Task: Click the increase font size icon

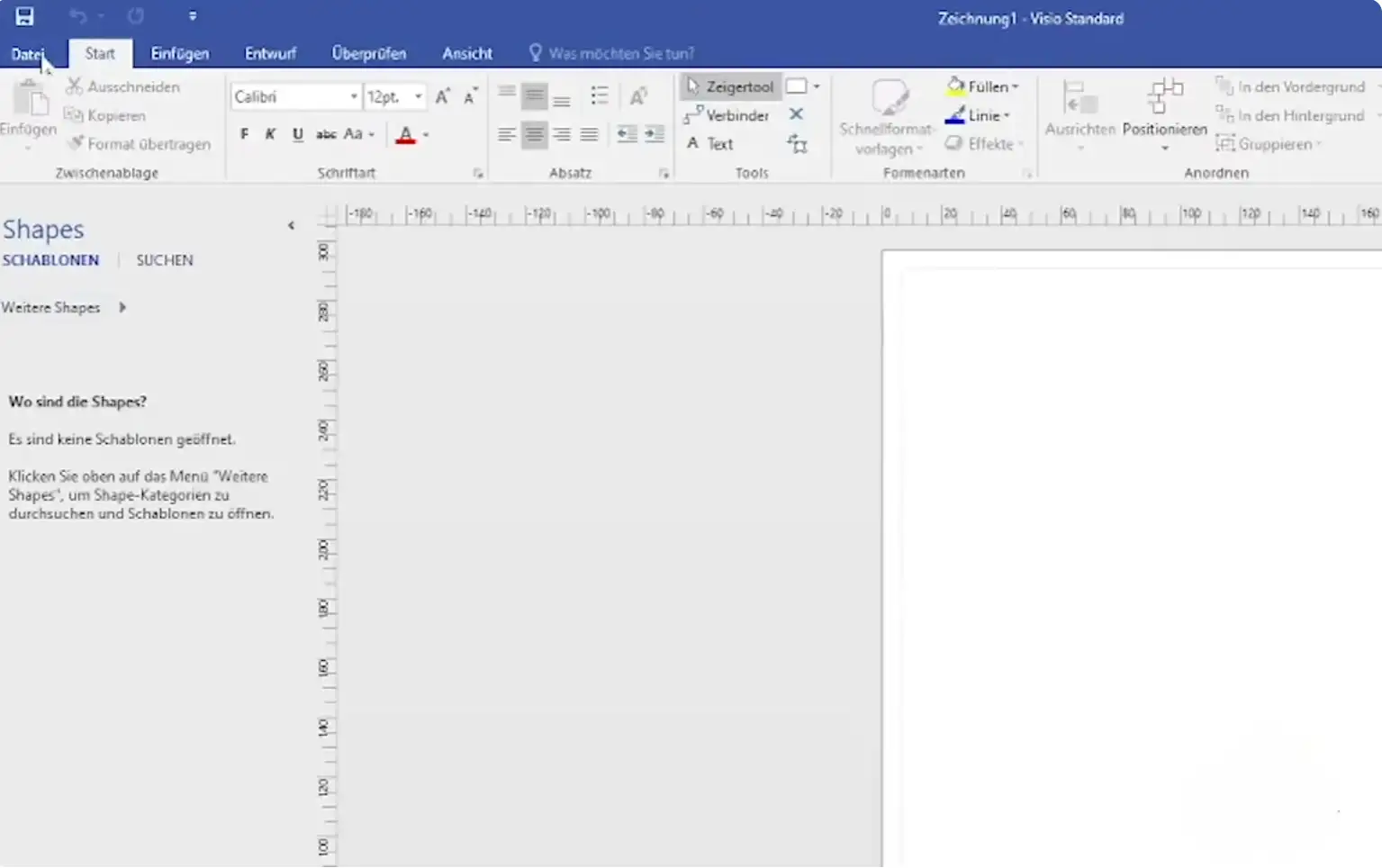Action: [x=442, y=97]
